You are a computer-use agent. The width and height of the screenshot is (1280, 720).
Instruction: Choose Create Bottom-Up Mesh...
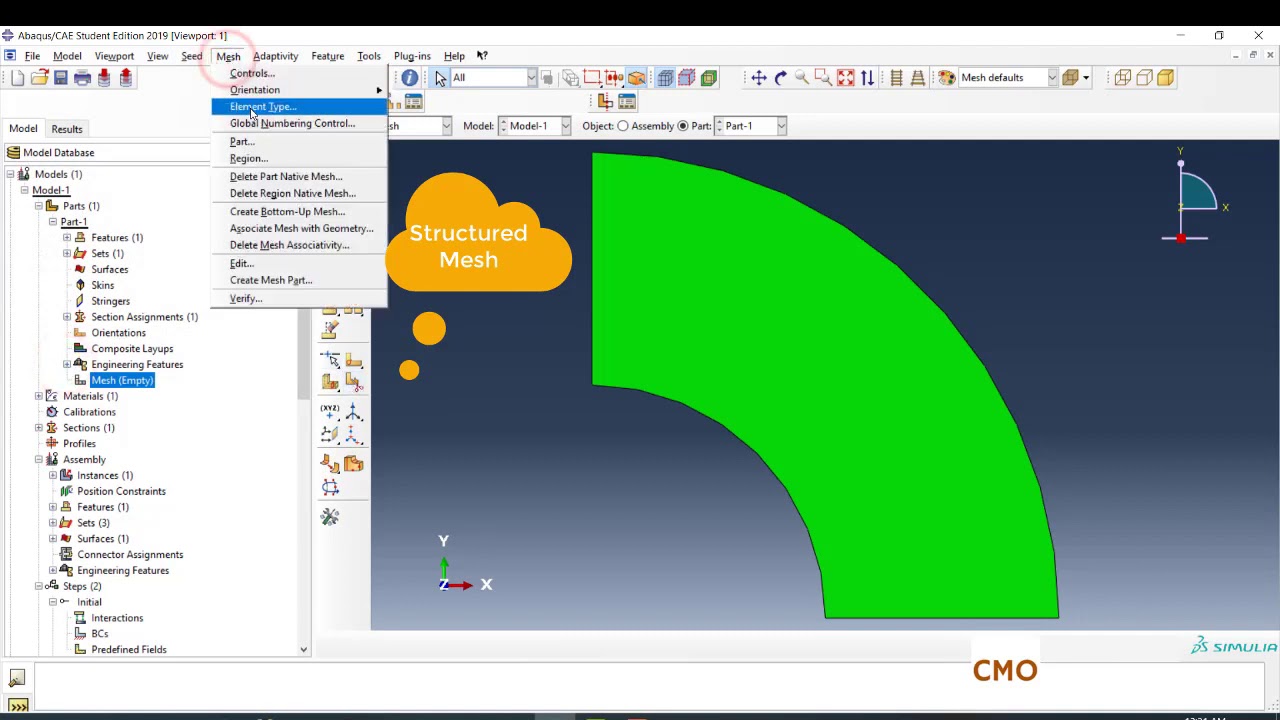[x=299, y=212]
